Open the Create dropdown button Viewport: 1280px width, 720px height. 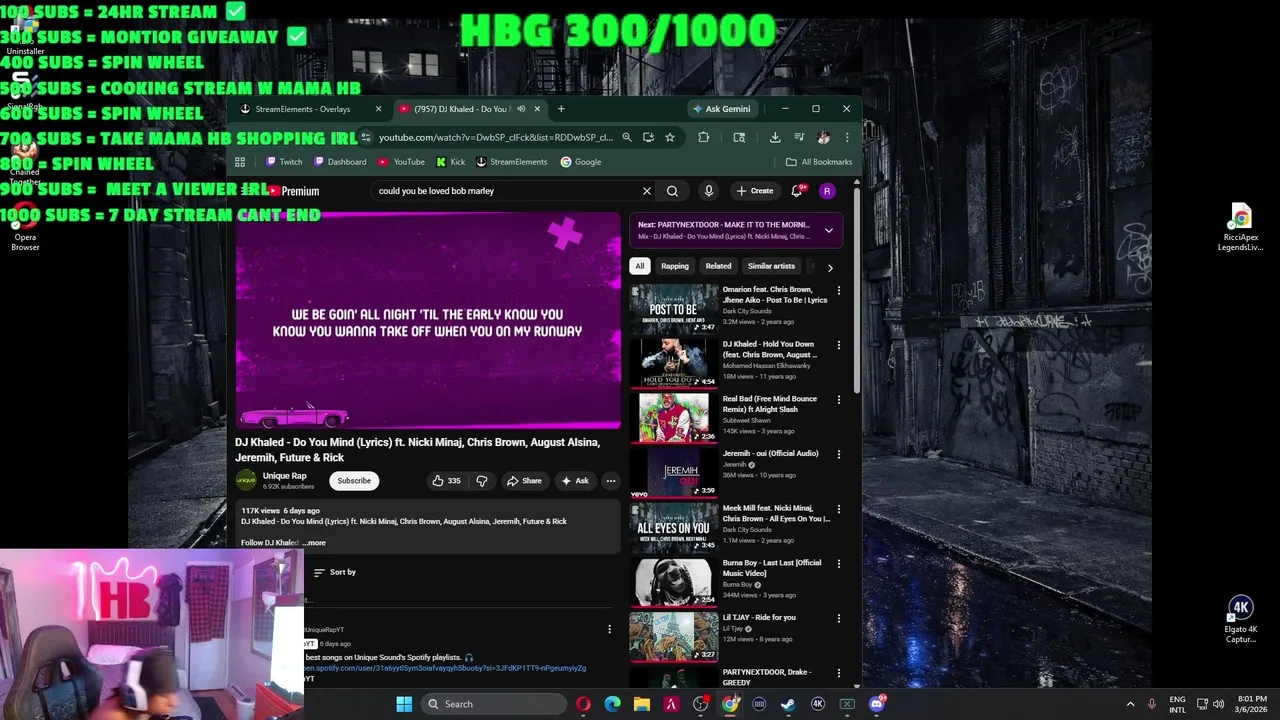coord(754,191)
